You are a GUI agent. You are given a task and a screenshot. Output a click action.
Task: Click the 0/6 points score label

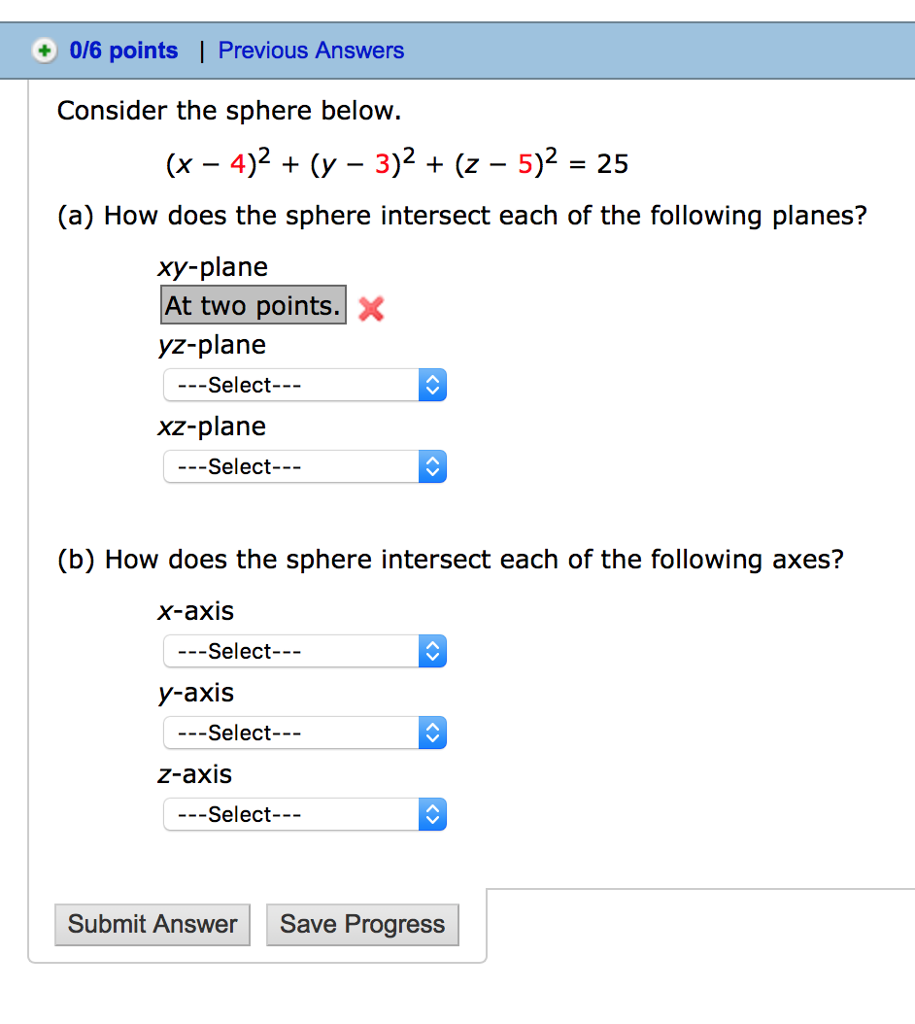pos(124,50)
